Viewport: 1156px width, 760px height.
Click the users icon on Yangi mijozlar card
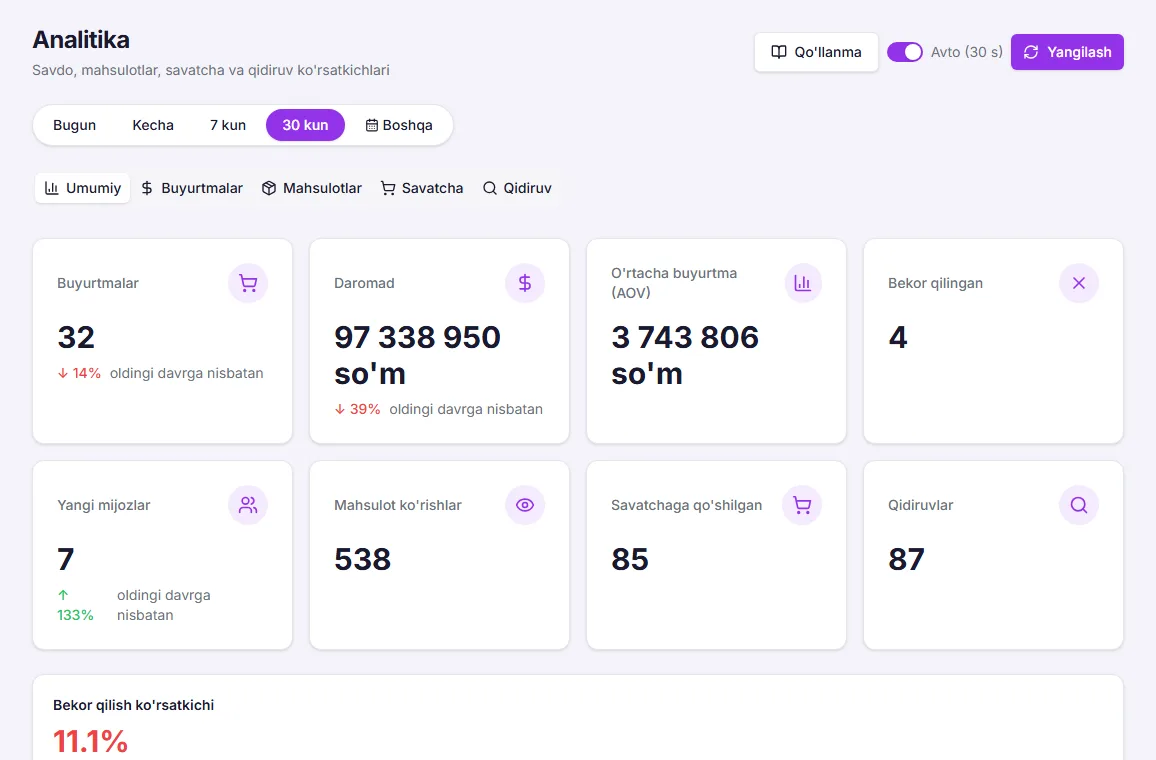pos(248,505)
